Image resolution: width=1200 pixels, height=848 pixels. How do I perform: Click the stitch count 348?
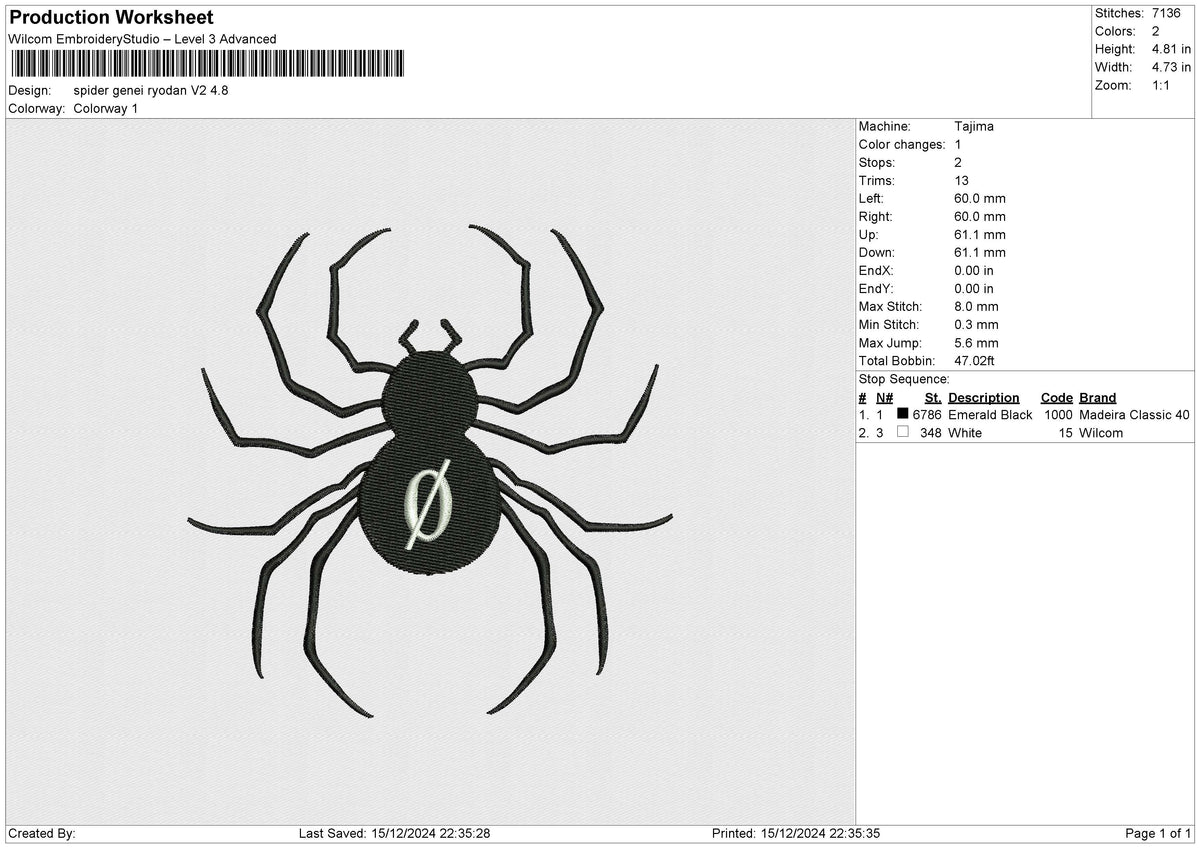click(x=931, y=432)
